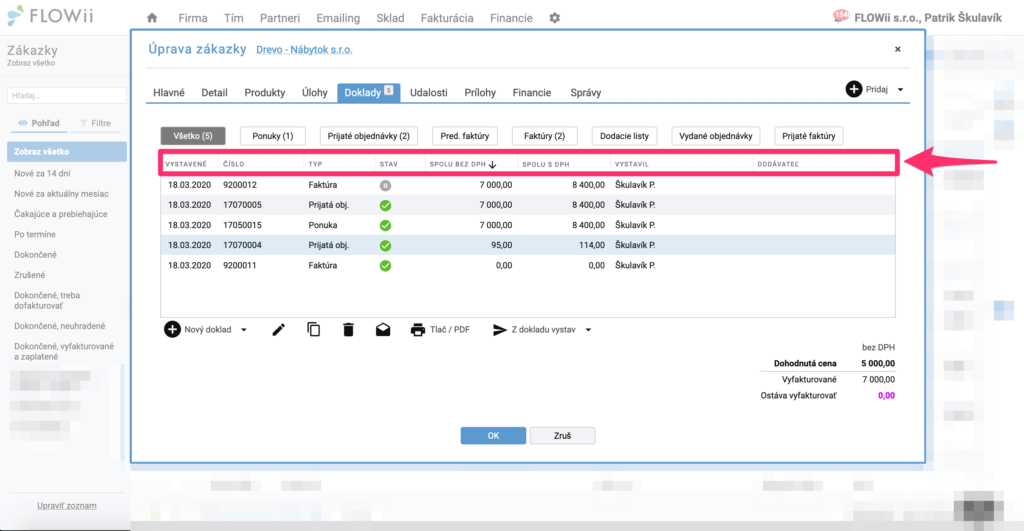Select sidebar item Dokončené, neuhradené
This screenshot has height=531, width=1024.
59,325
